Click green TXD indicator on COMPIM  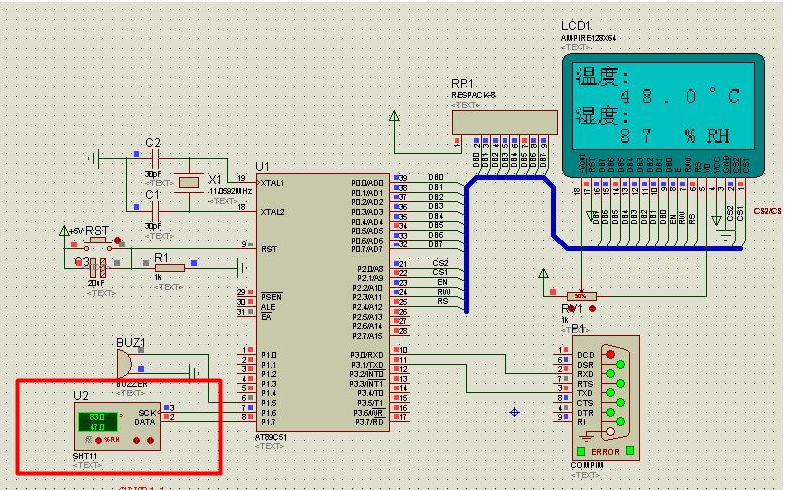[x=610, y=393]
